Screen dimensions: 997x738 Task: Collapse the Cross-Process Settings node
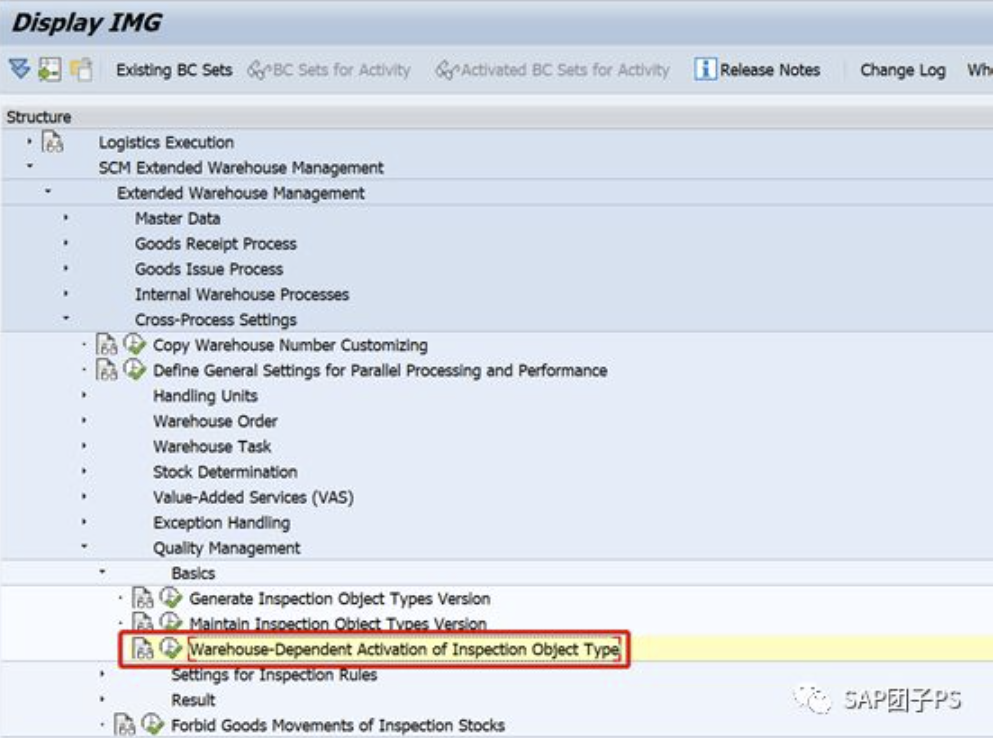pyautogui.click(x=65, y=318)
